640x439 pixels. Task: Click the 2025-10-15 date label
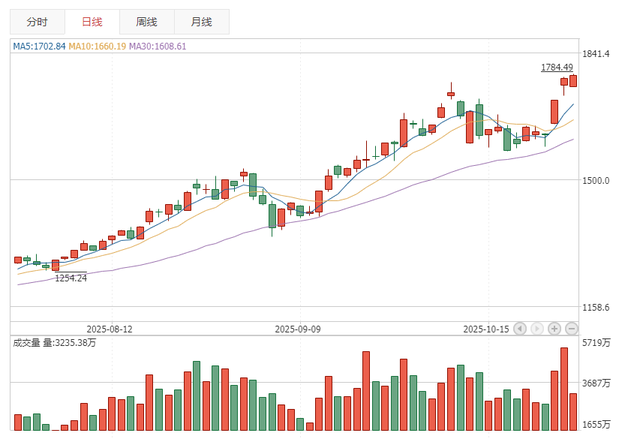coord(486,328)
